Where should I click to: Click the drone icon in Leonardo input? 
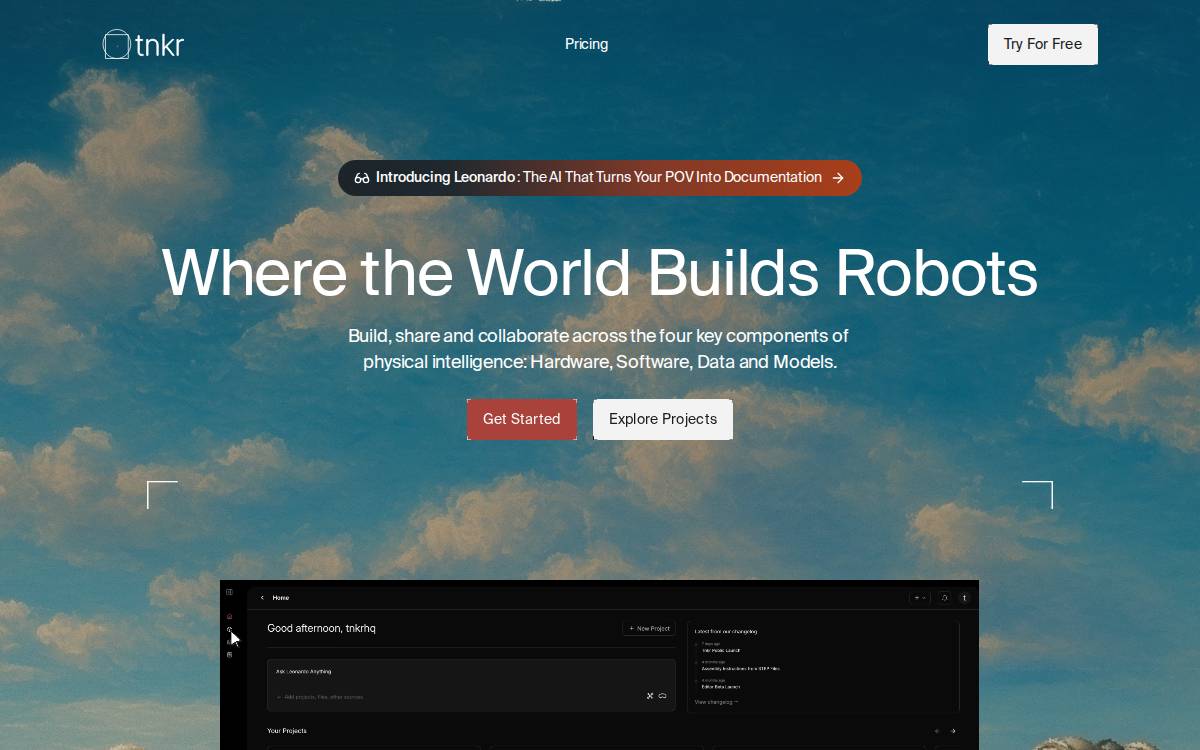click(650, 696)
